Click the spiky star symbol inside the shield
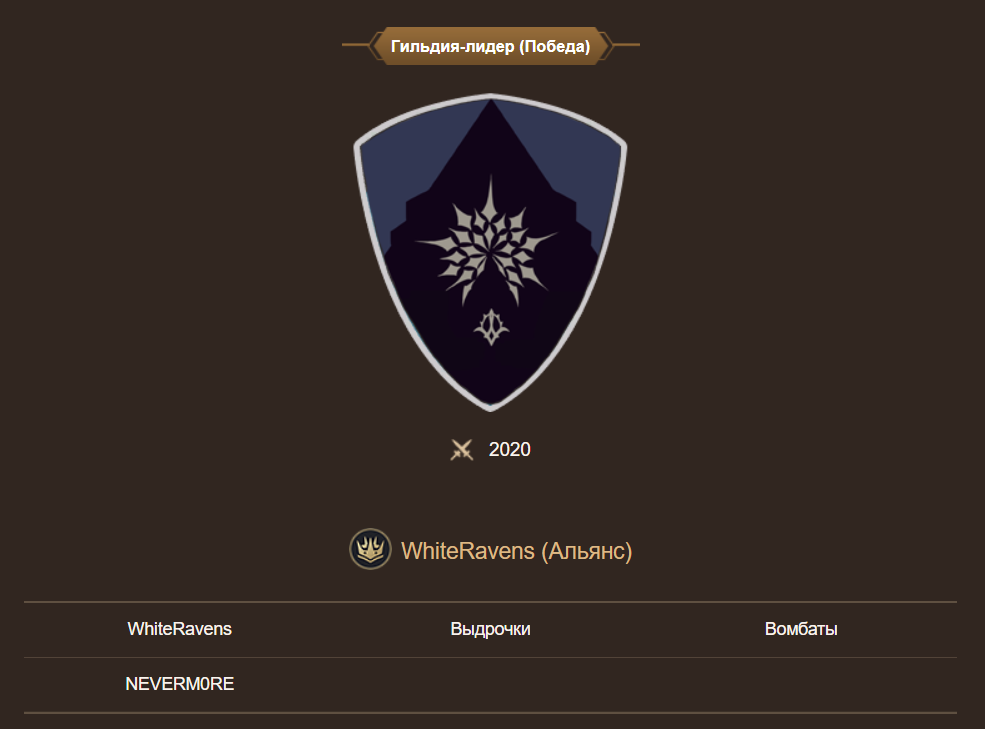The height and width of the screenshot is (729, 985). [x=487, y=243]
